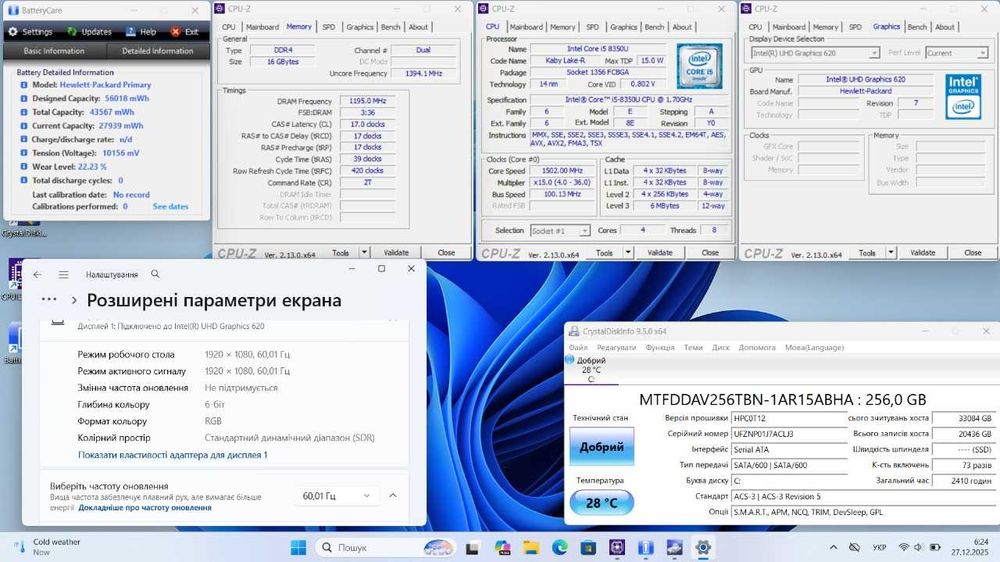This screenshot has width=1000, height=562.
Task: Open Microsoft Store from the taskbar
Action: [588, 547]
